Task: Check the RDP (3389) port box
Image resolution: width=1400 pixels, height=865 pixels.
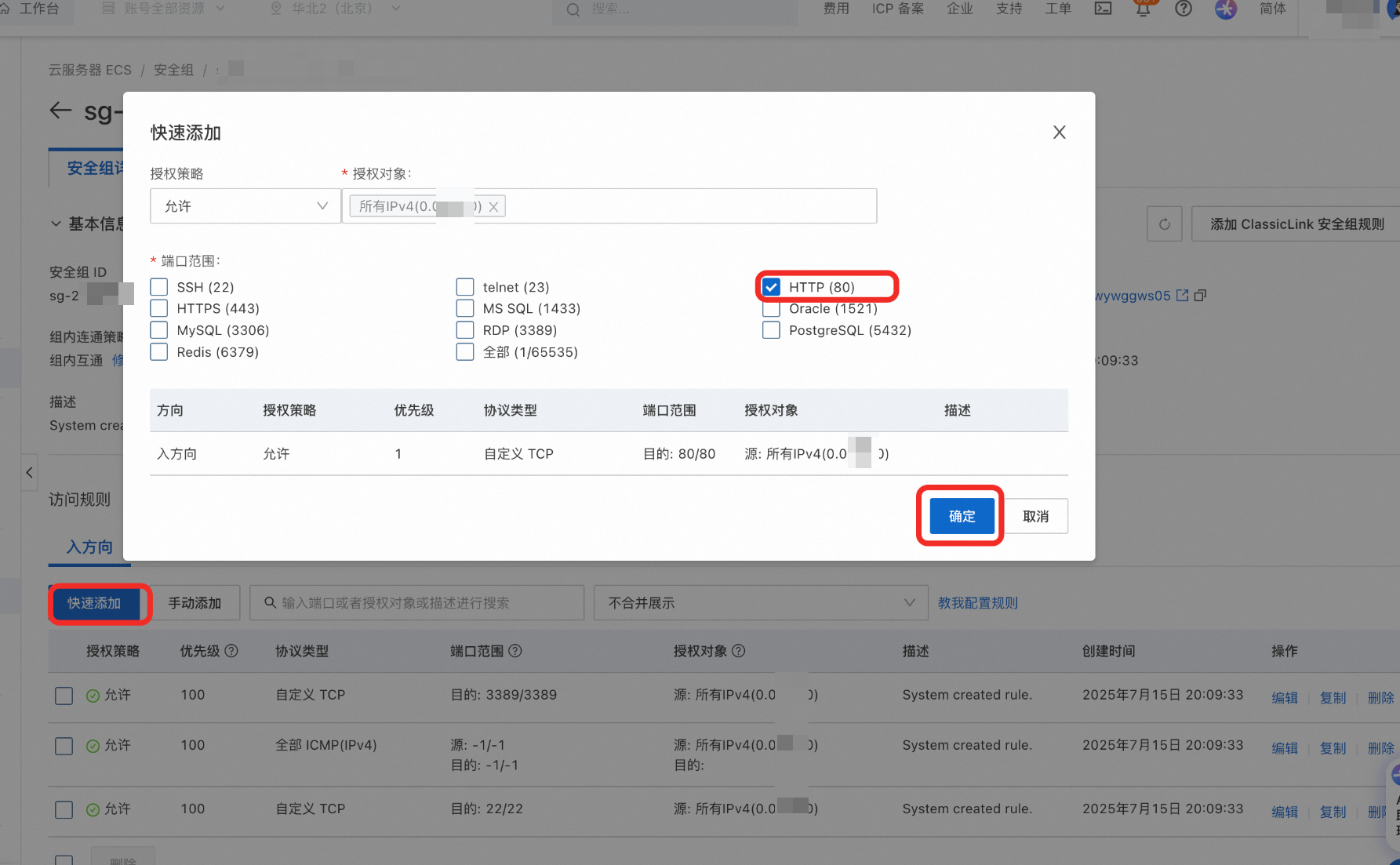Action: click(465, 330)
